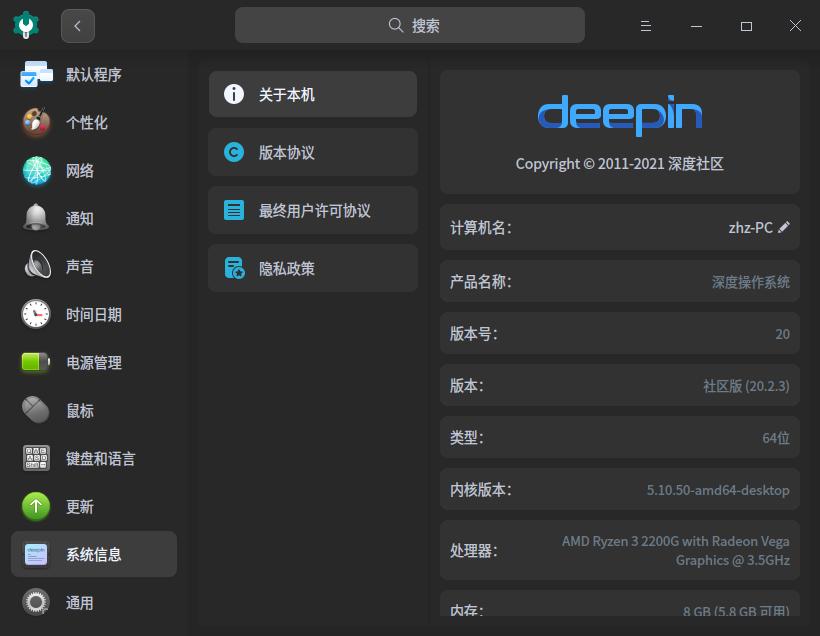Image resolution: width=820 pixels, height=636 pixels.
Task: Open the 电源管理 battery icon
Action: tap(36, 361)
